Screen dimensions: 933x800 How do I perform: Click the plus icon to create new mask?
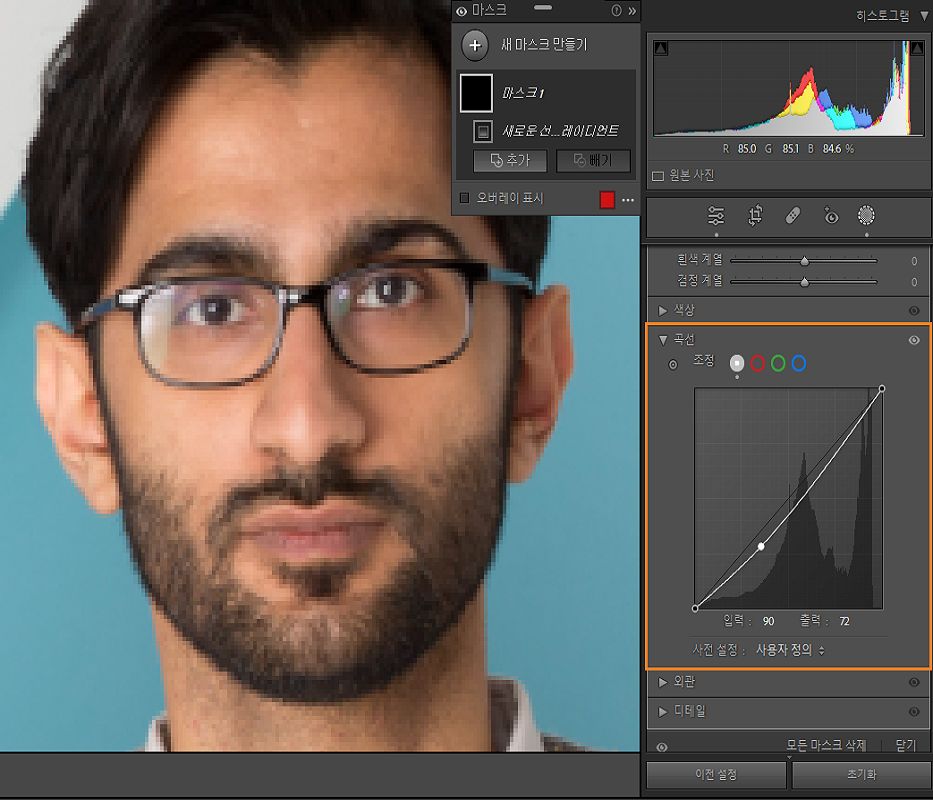[x=475, y=45]
